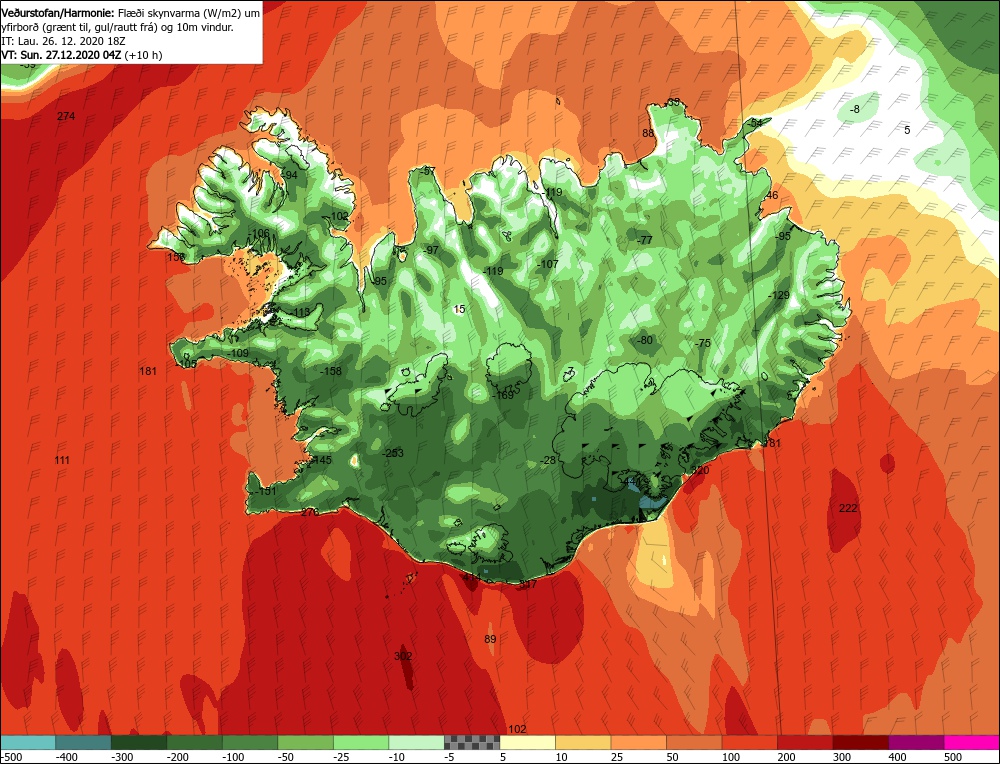This screenshot has width=1000, height=764.
Task: Click the value 274 over the northwest sea
Action: coord(66,116)
